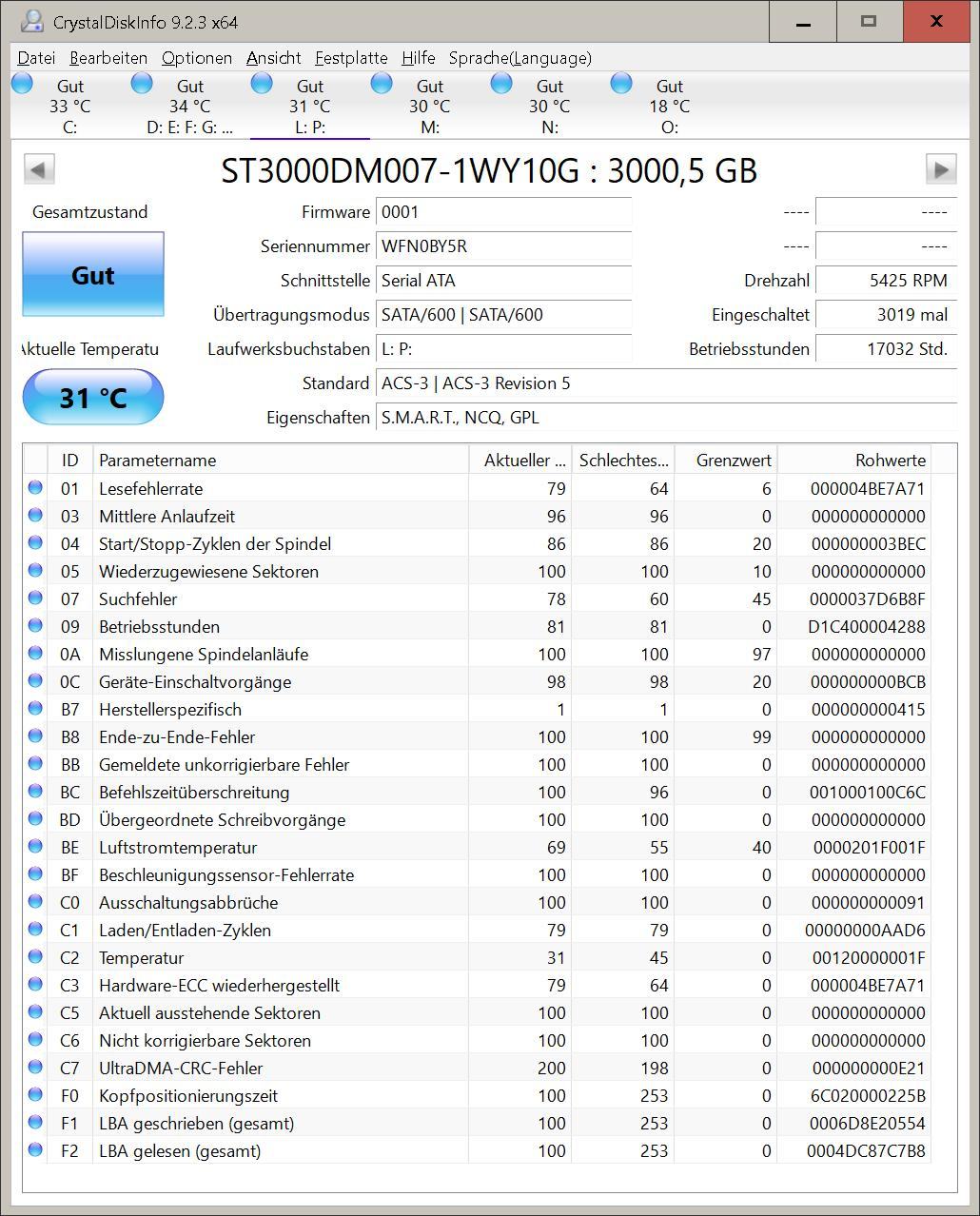Screen dimensions: 980x1216
Task: Click the Schnittstelle field Serial ATA
Action: (504, 281)
